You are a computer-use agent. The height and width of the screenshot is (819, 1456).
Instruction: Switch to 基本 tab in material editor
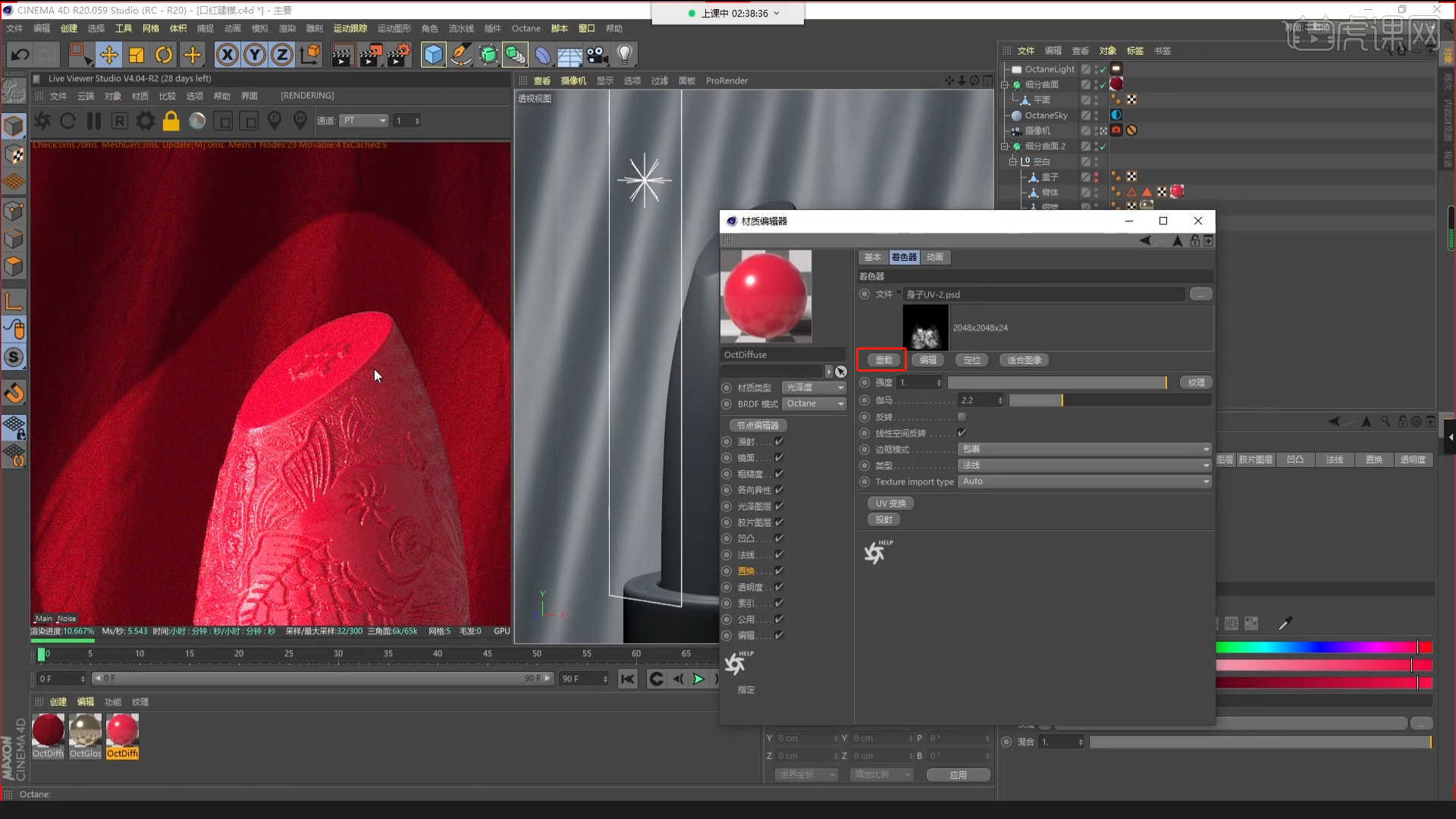873,257
